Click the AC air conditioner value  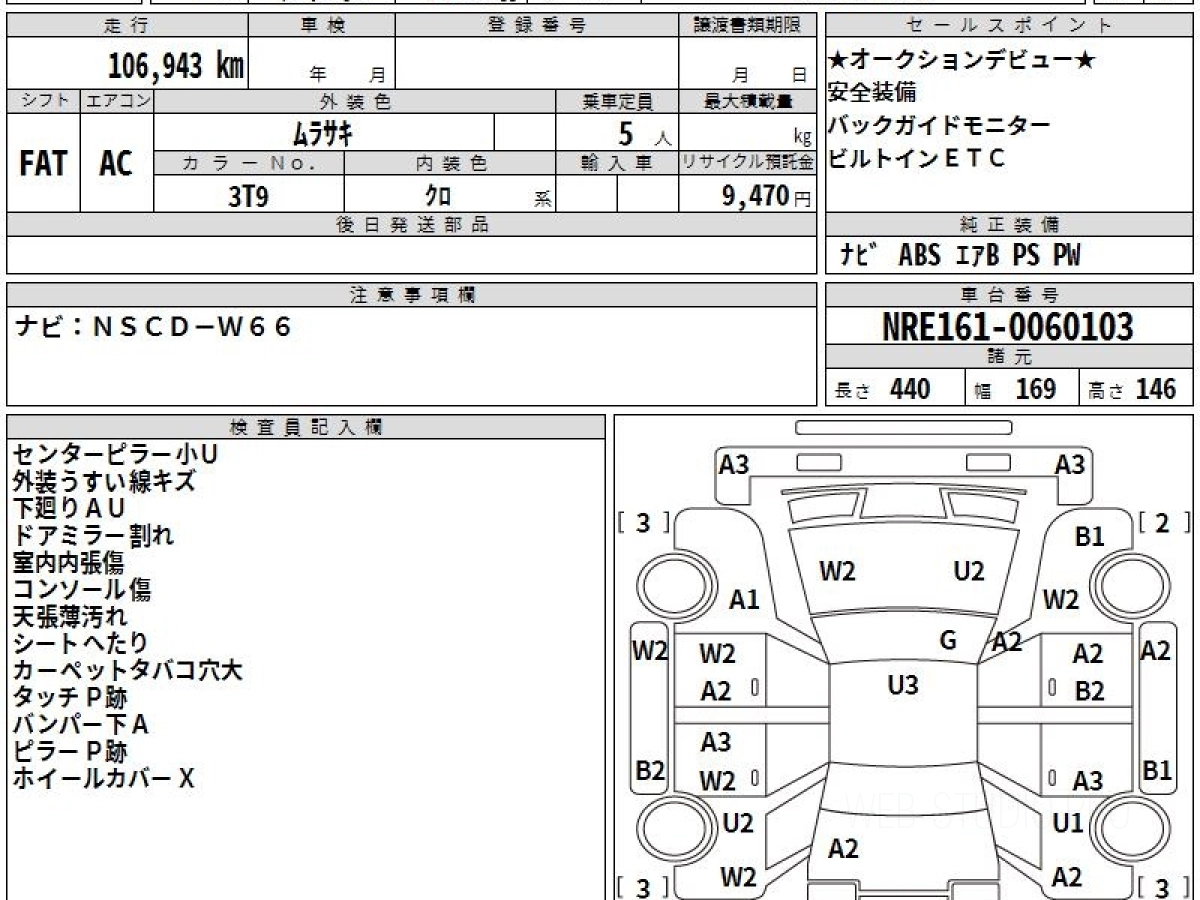[x=117, y=165]
